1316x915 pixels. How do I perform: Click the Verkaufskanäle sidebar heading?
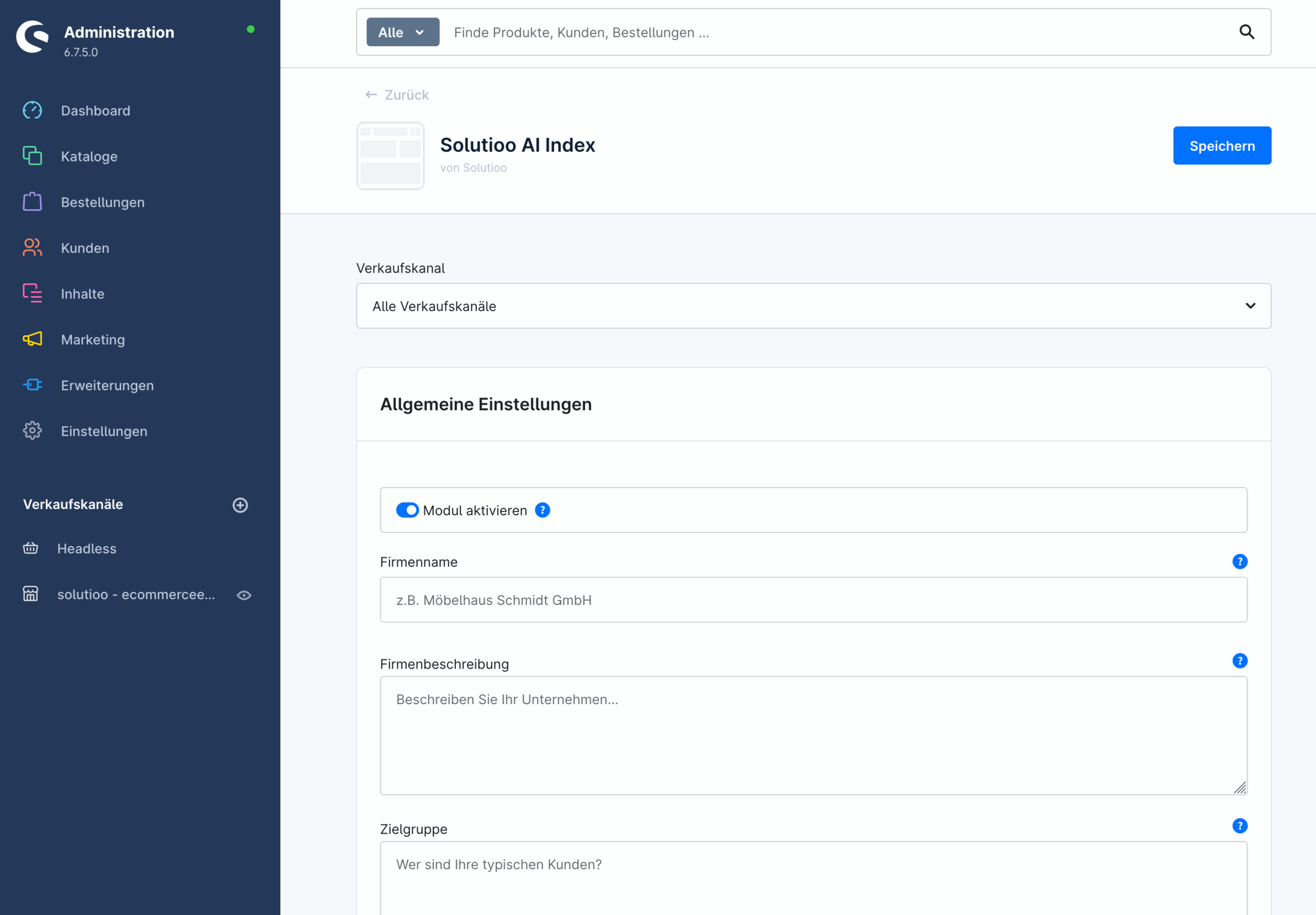coord(73,505)
